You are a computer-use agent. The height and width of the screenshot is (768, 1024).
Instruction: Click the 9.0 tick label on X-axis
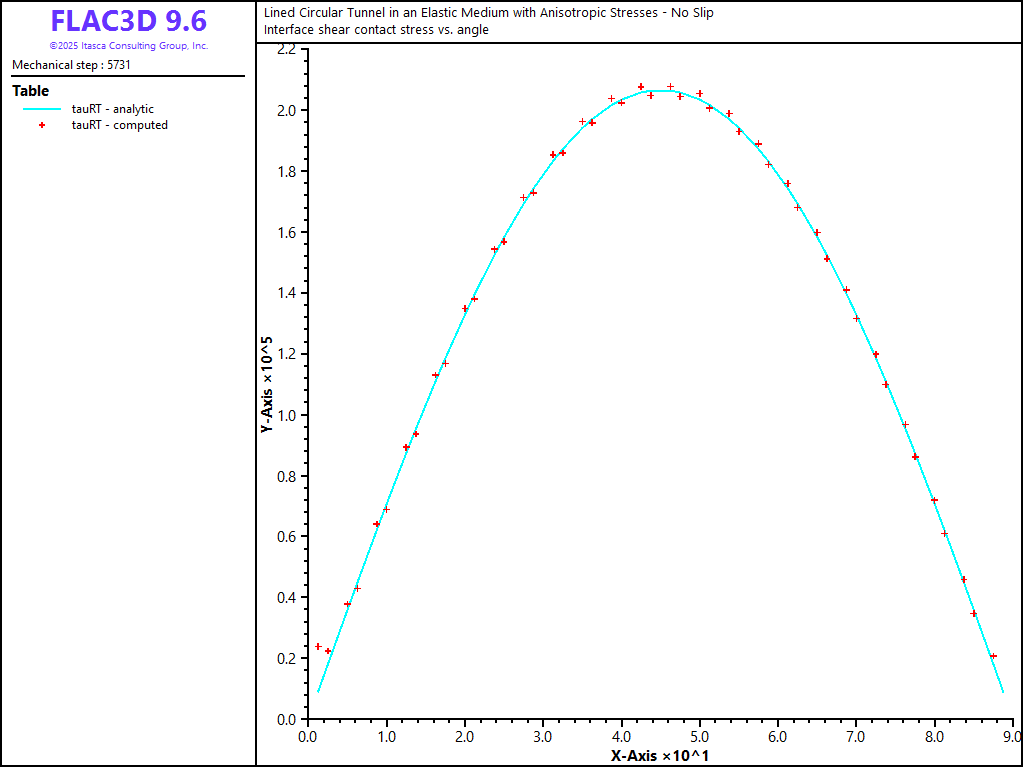click(1012, 737)
